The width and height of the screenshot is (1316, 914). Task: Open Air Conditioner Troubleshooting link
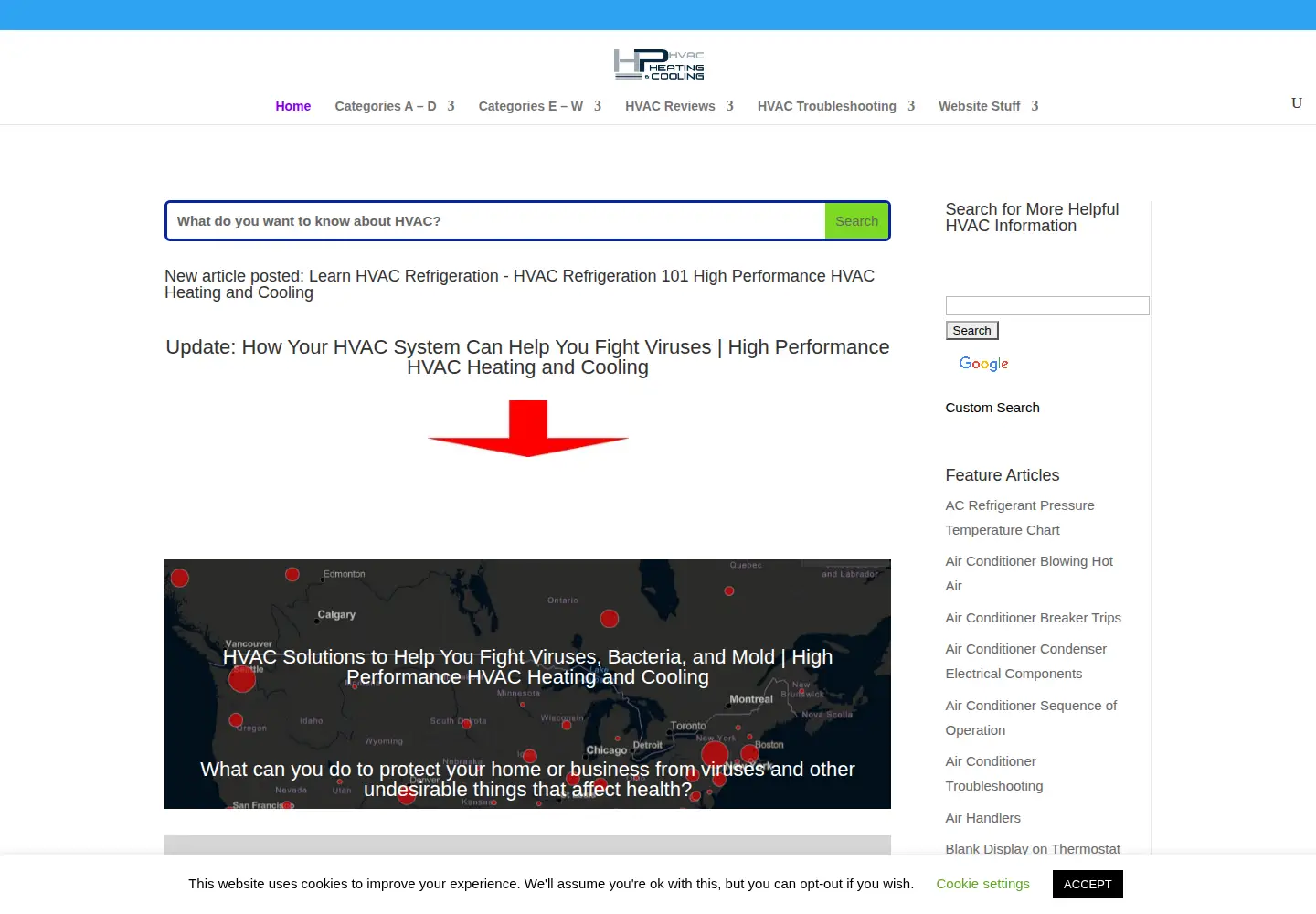(994, 773)
